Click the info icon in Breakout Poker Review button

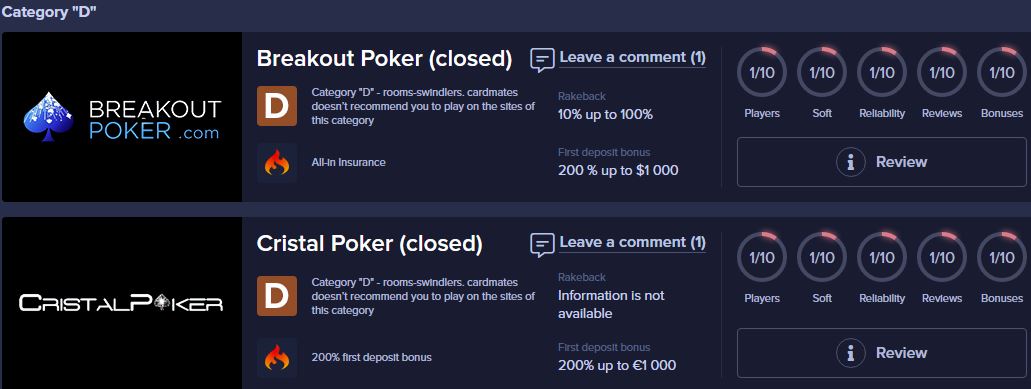pyautogui.click(x=851, y=162)
